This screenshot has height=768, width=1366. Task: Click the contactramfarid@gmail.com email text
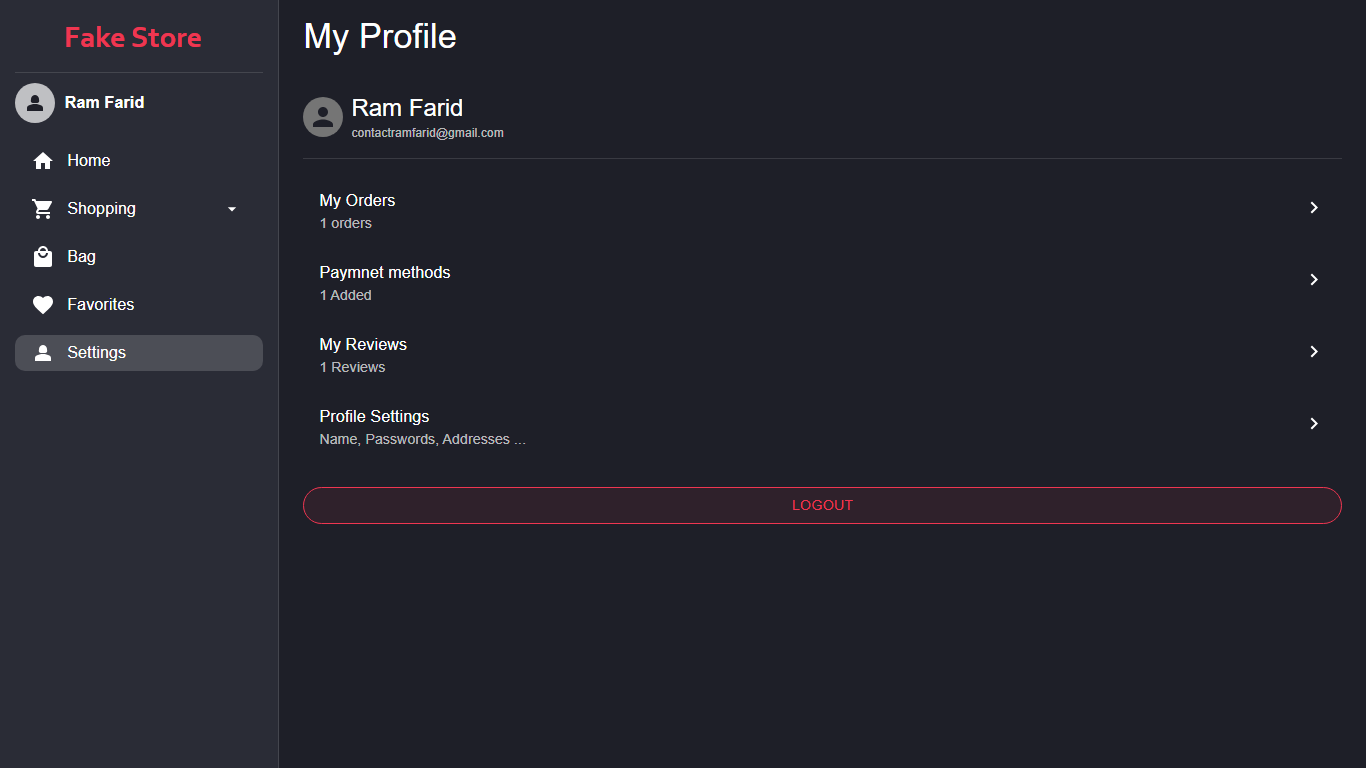(427, 133)
